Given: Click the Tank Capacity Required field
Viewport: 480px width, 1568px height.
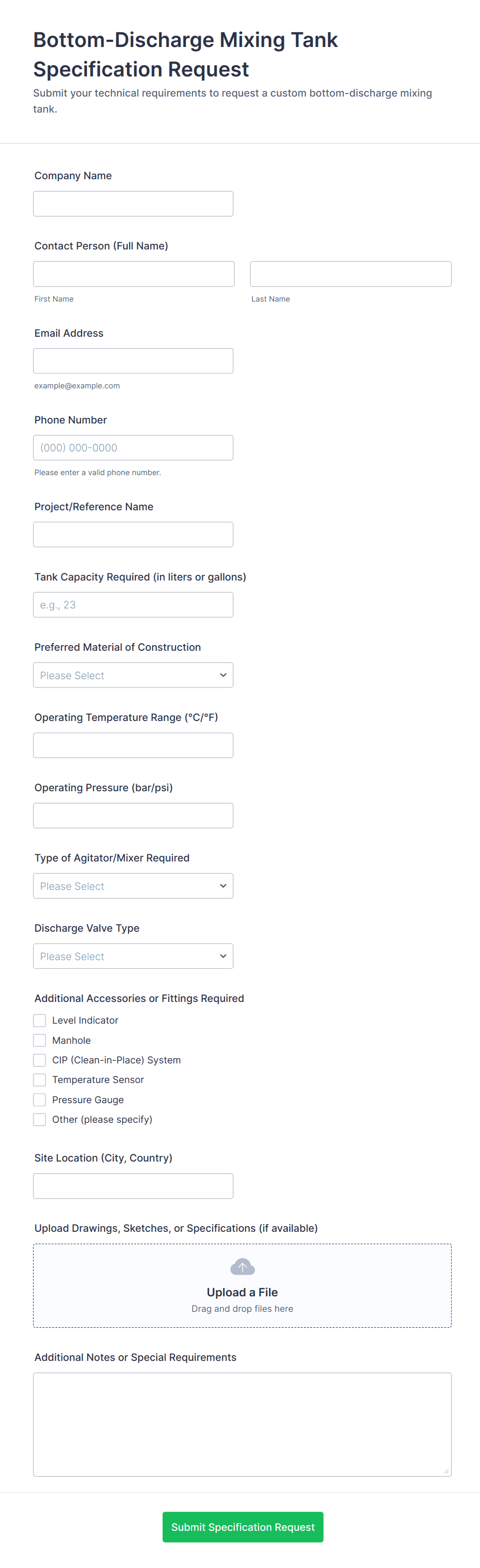Looking at the screenshot, I should tap(133, 604).
